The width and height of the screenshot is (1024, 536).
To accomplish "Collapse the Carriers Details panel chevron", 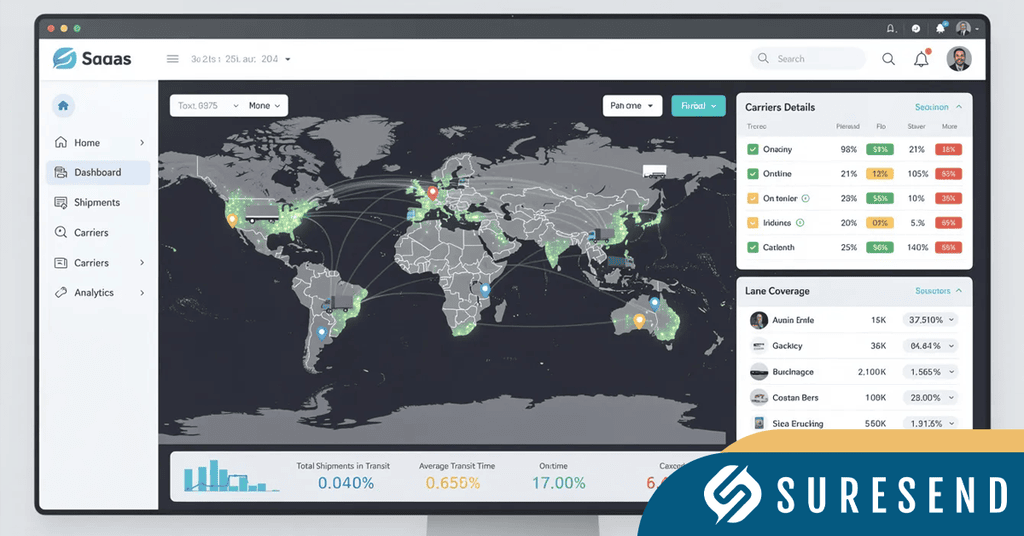I will pos(959,106).
